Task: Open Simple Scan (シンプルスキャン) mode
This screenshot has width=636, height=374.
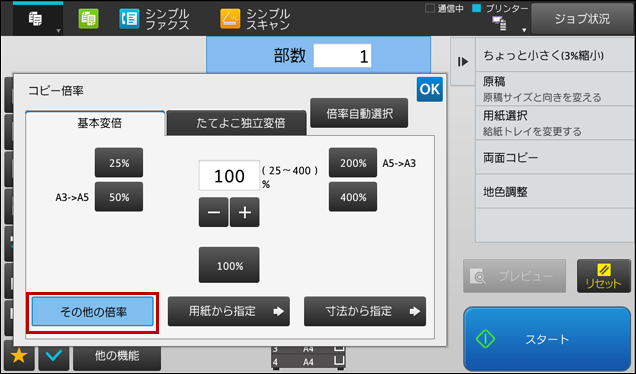Action: [255, 19]
